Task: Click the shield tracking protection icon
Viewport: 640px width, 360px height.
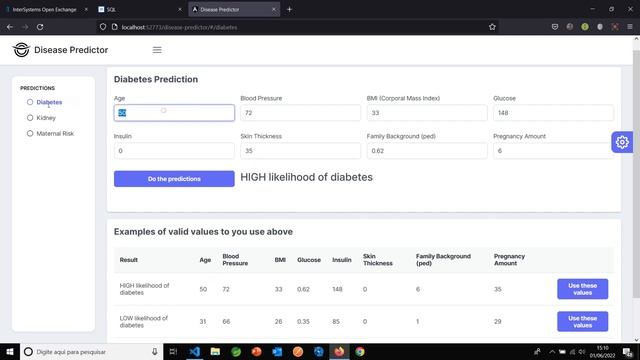Action: pos(103,27)
